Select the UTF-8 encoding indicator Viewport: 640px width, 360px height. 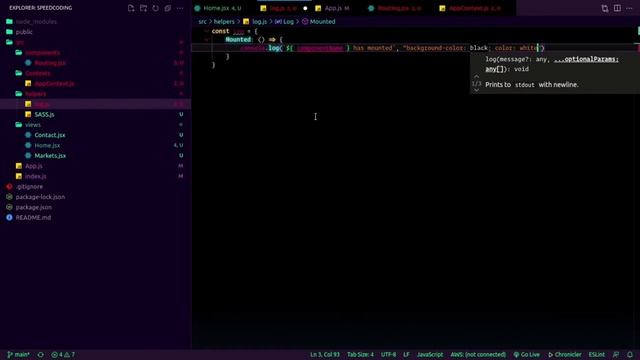pyautogui.click(x=388, y=355)
